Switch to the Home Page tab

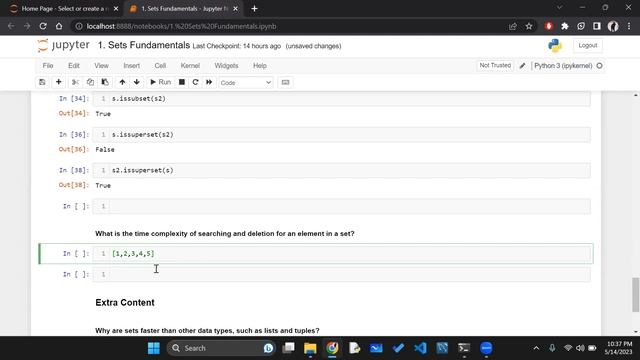tap(64, 9)
